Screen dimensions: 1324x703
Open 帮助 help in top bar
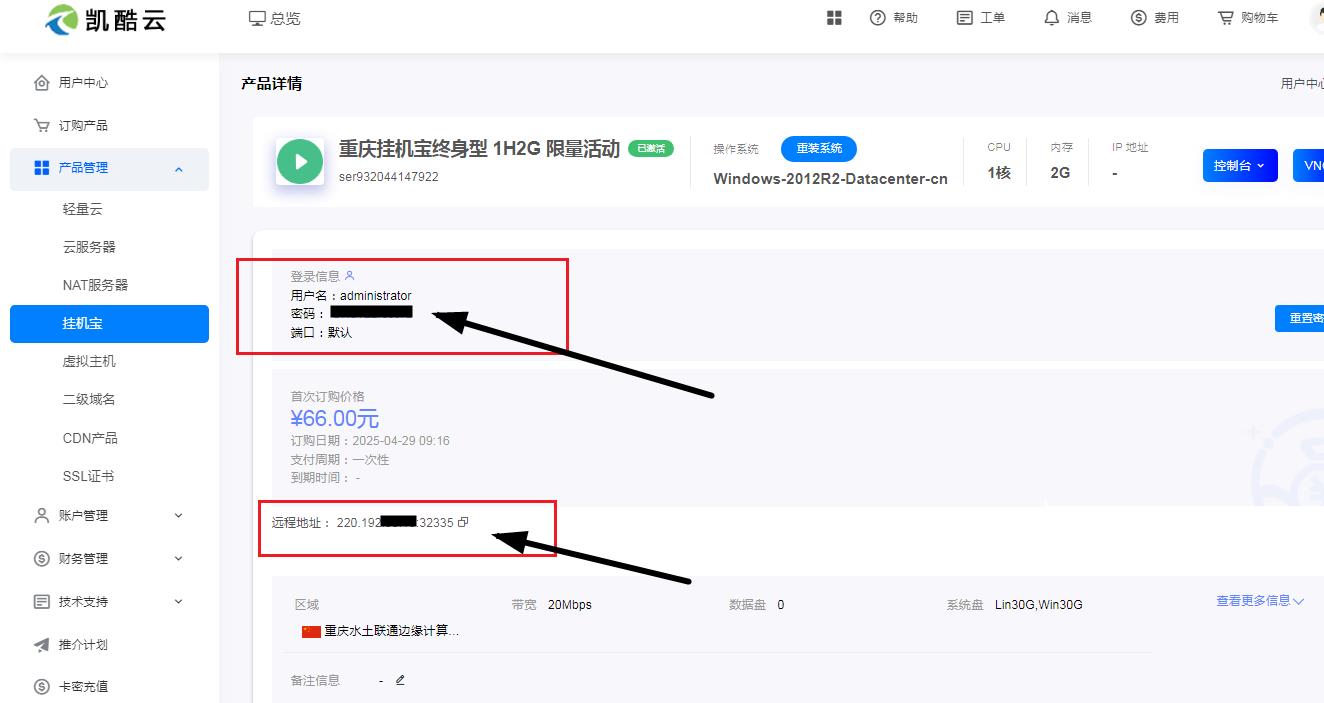[894, 18]
